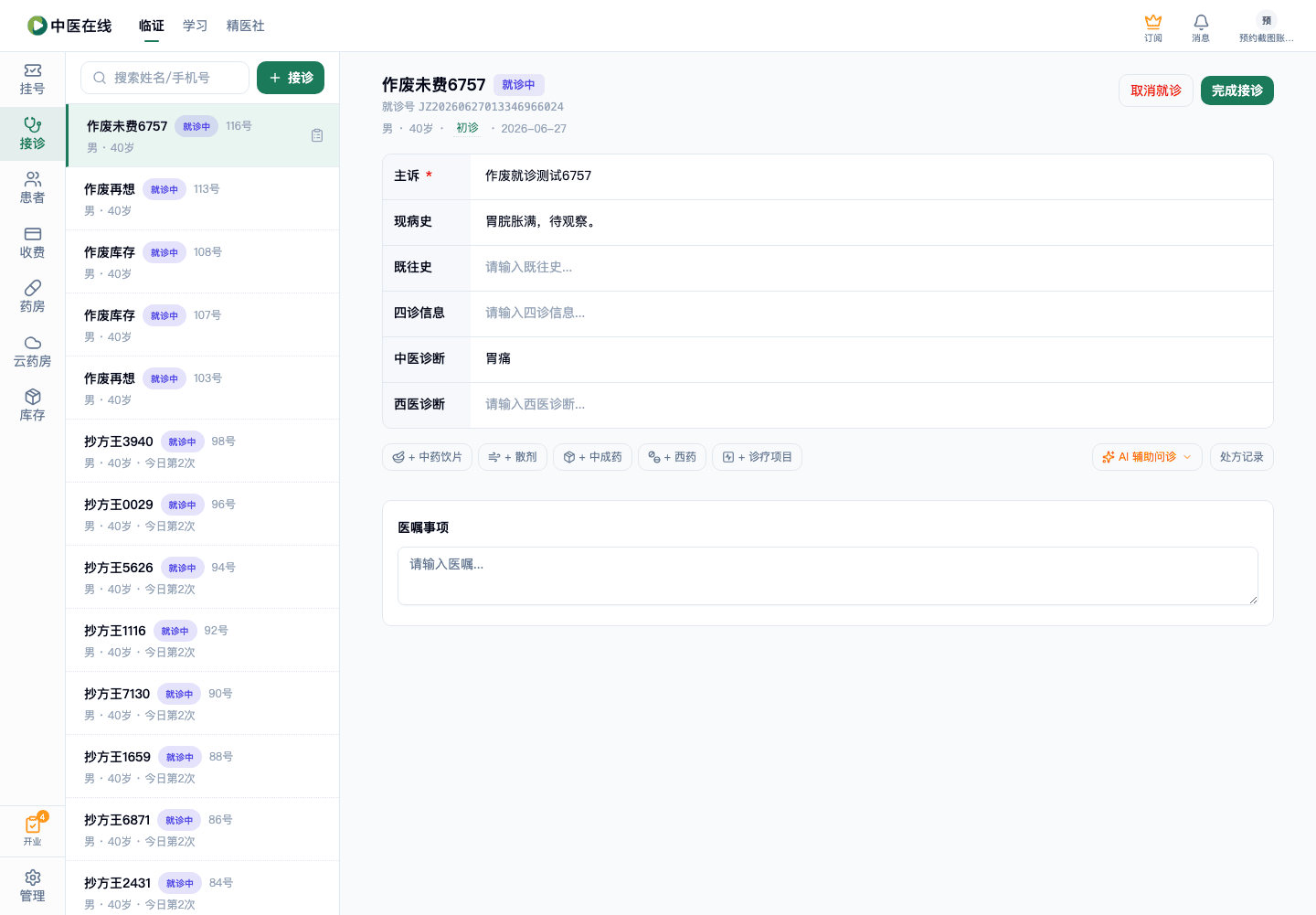This screenshot has width=1316, height=915.
Task: Select patient 抄方王7130
Action: [x=203, y=703]
